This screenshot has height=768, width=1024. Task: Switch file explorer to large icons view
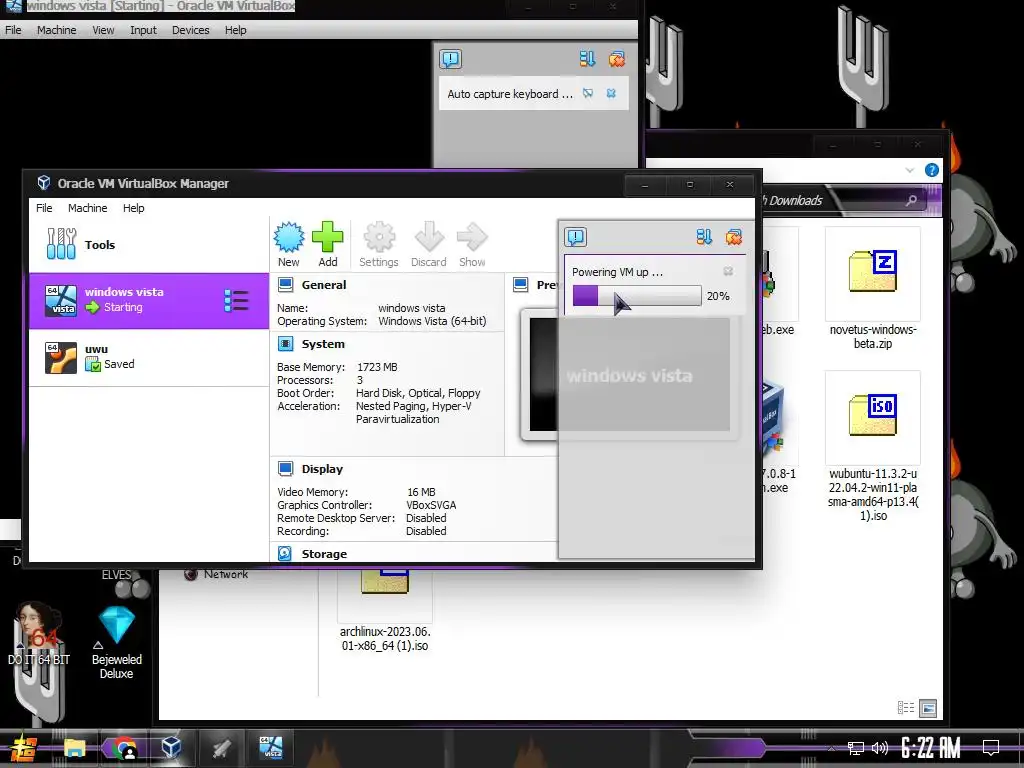928,708
